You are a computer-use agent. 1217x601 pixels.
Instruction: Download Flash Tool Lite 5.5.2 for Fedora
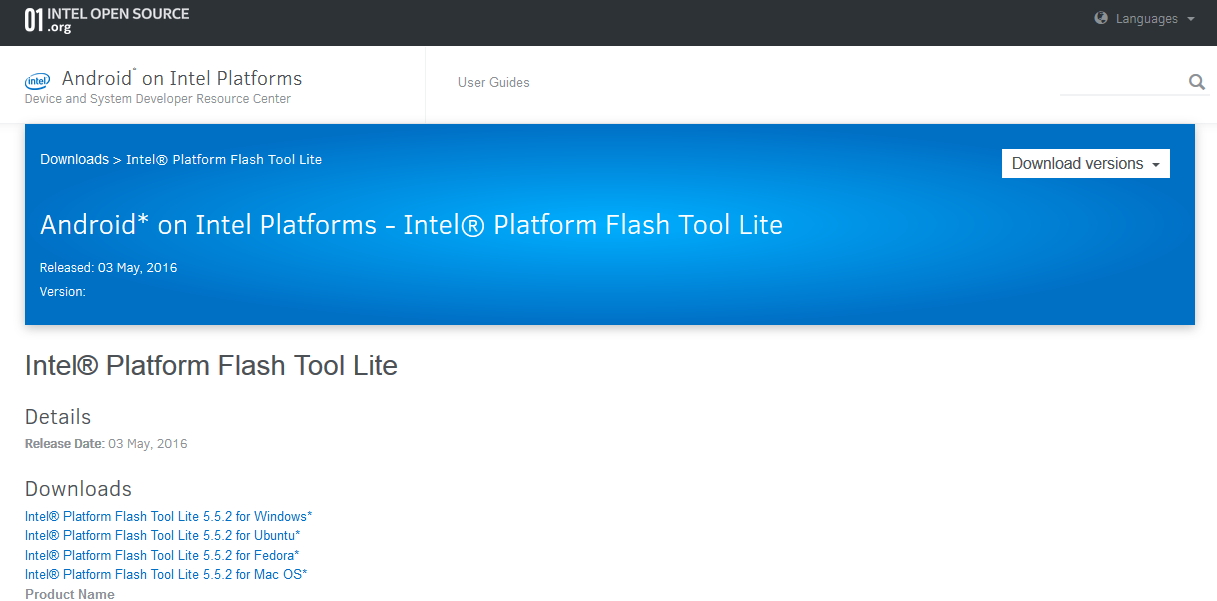[162, 555]
